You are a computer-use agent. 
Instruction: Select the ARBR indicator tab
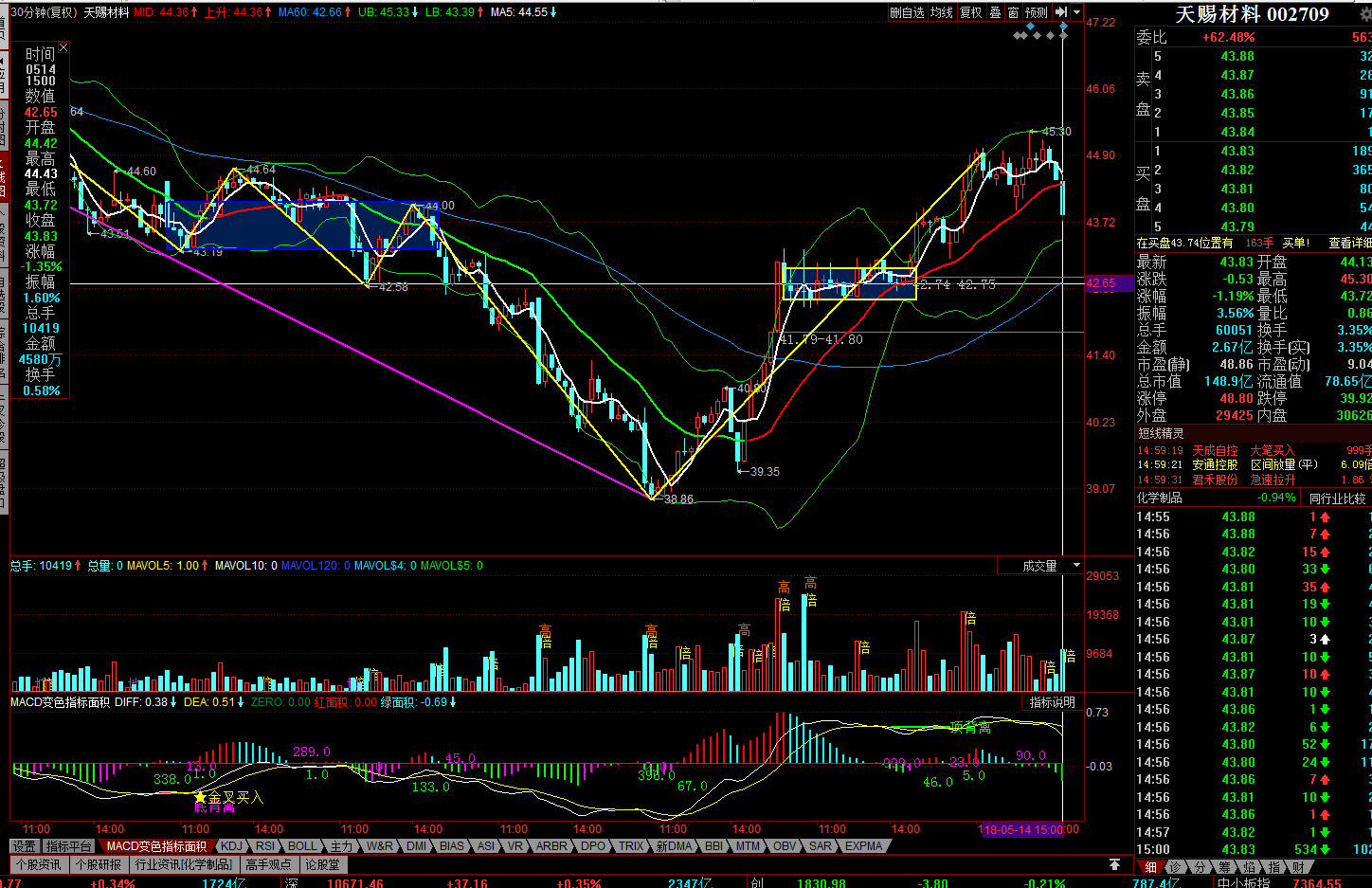click(551, 846)
